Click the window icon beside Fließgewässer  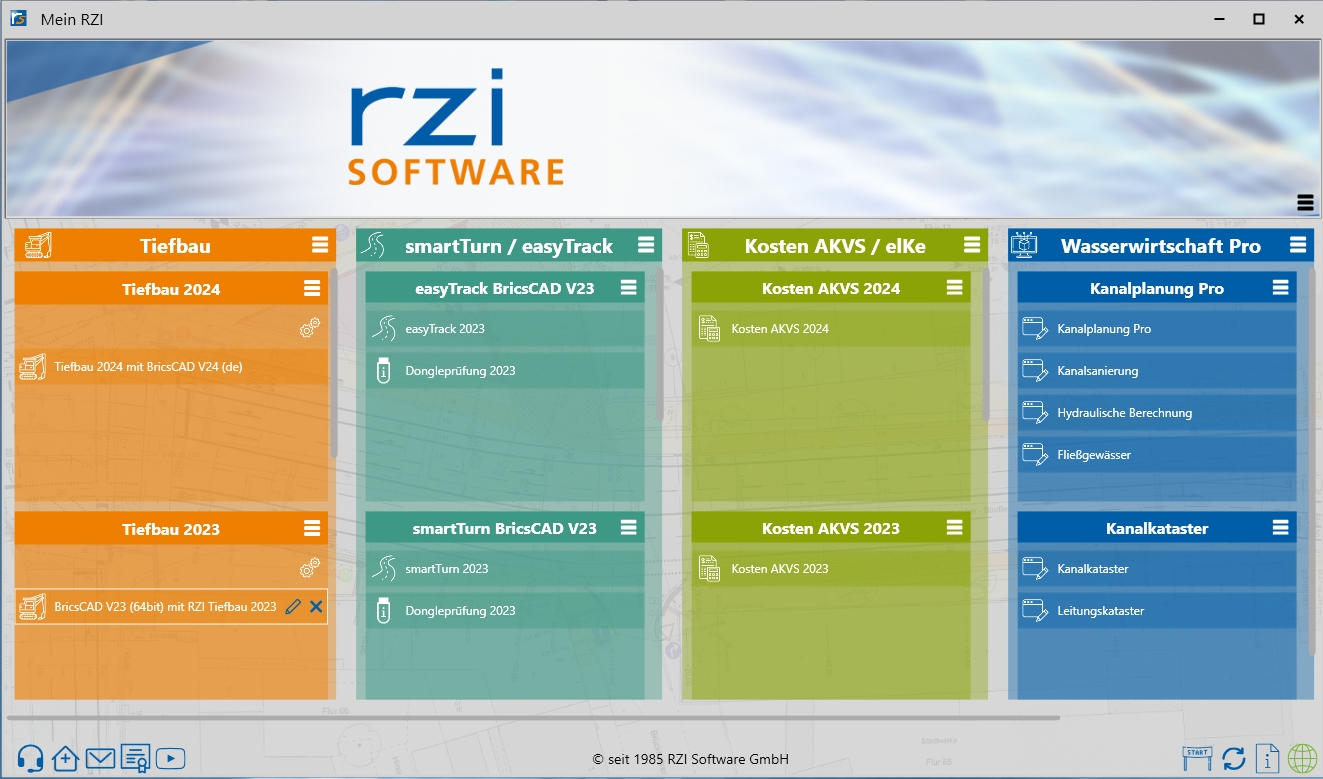tap(1035, 454)
